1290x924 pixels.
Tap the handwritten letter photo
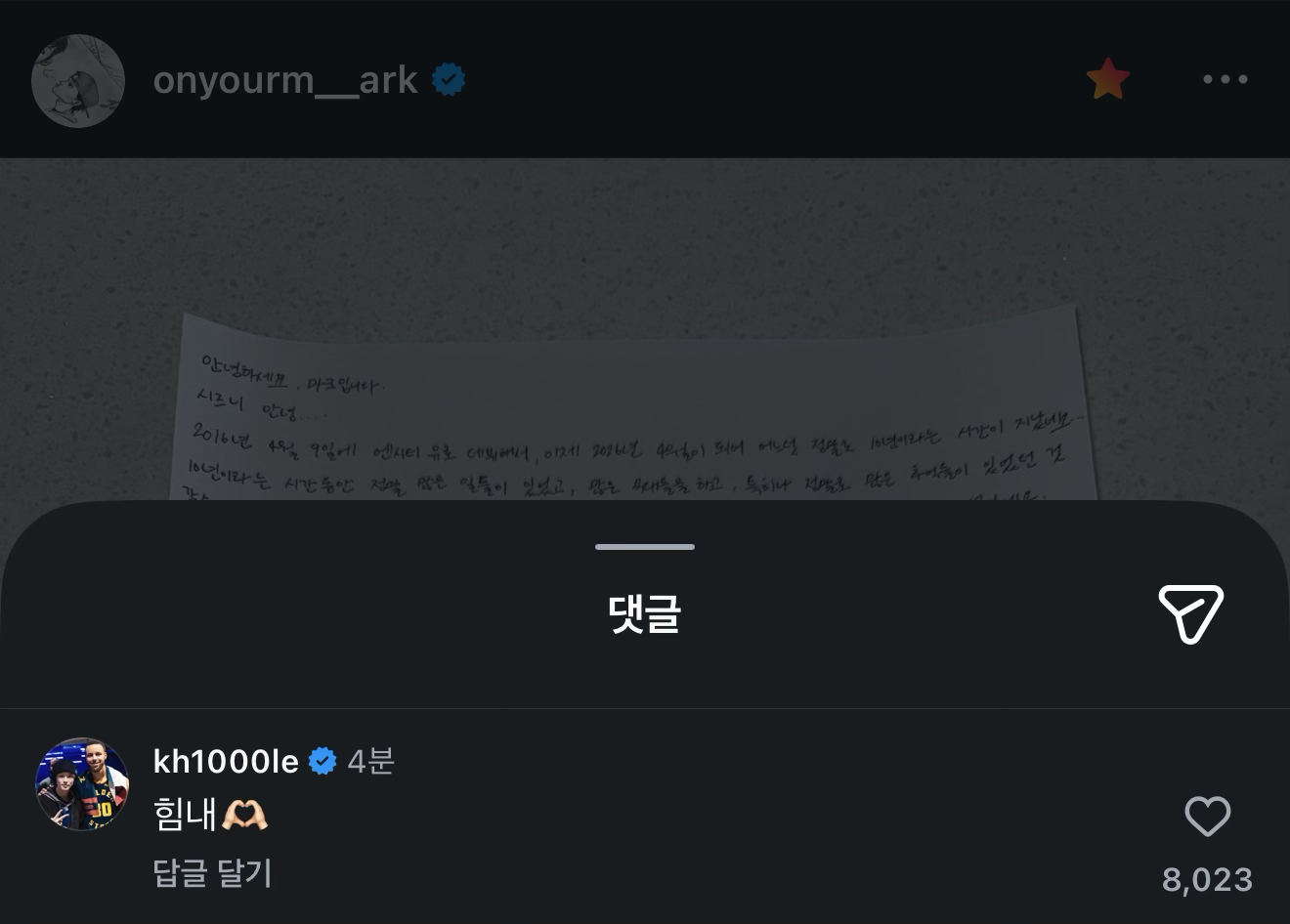[633, 405]
